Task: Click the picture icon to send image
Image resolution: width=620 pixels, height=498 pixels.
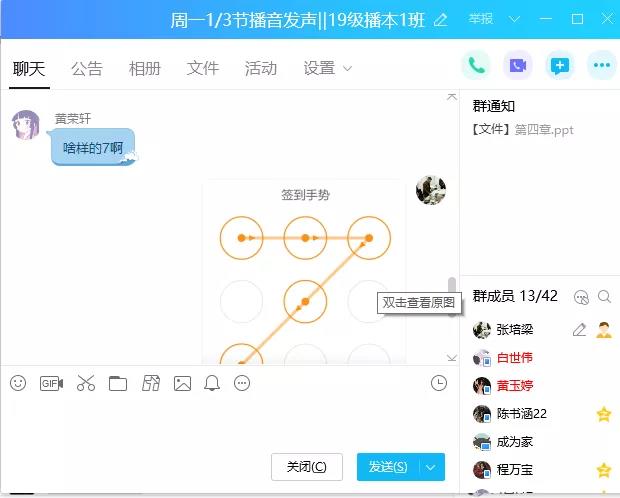Action: point(182,383)
